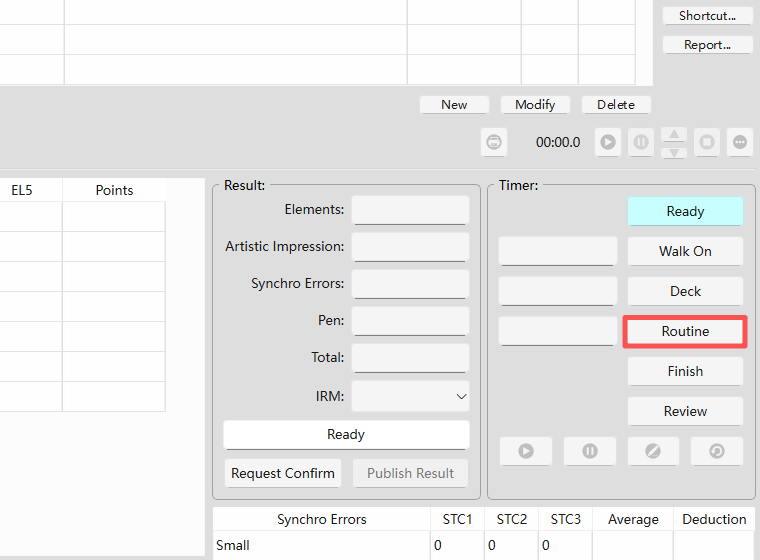This screenshot has width=760, height=560.
Task: Start the top clock with play icon
Action: click(x=608, y=142)
